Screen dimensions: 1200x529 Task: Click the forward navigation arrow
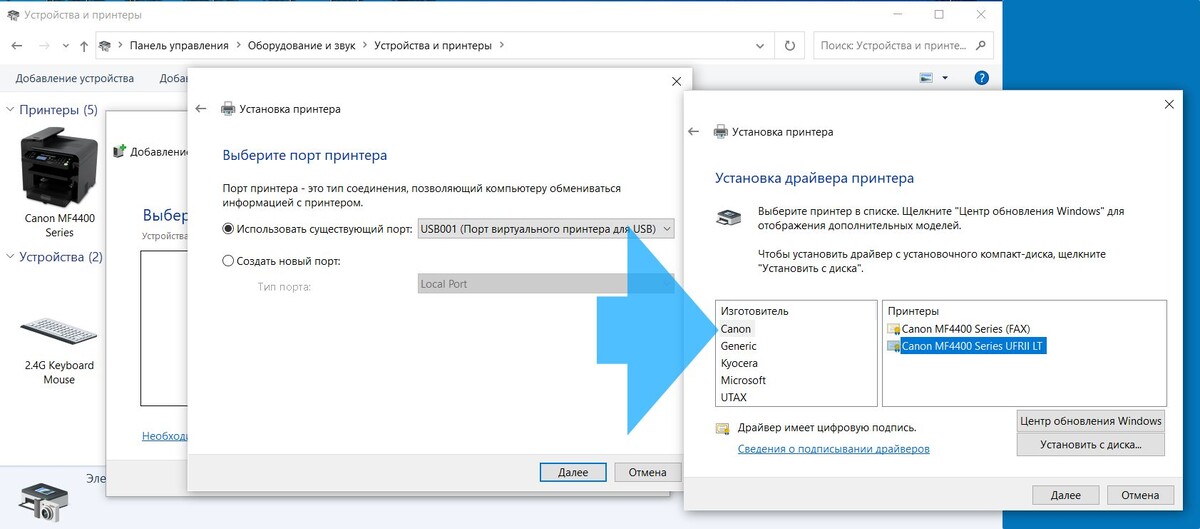tap(44, 46)
